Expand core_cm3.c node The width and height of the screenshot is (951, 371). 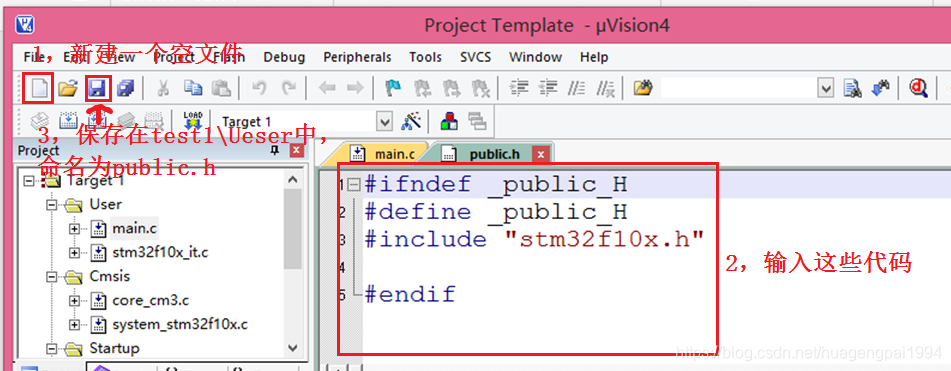tap(75, 301)
